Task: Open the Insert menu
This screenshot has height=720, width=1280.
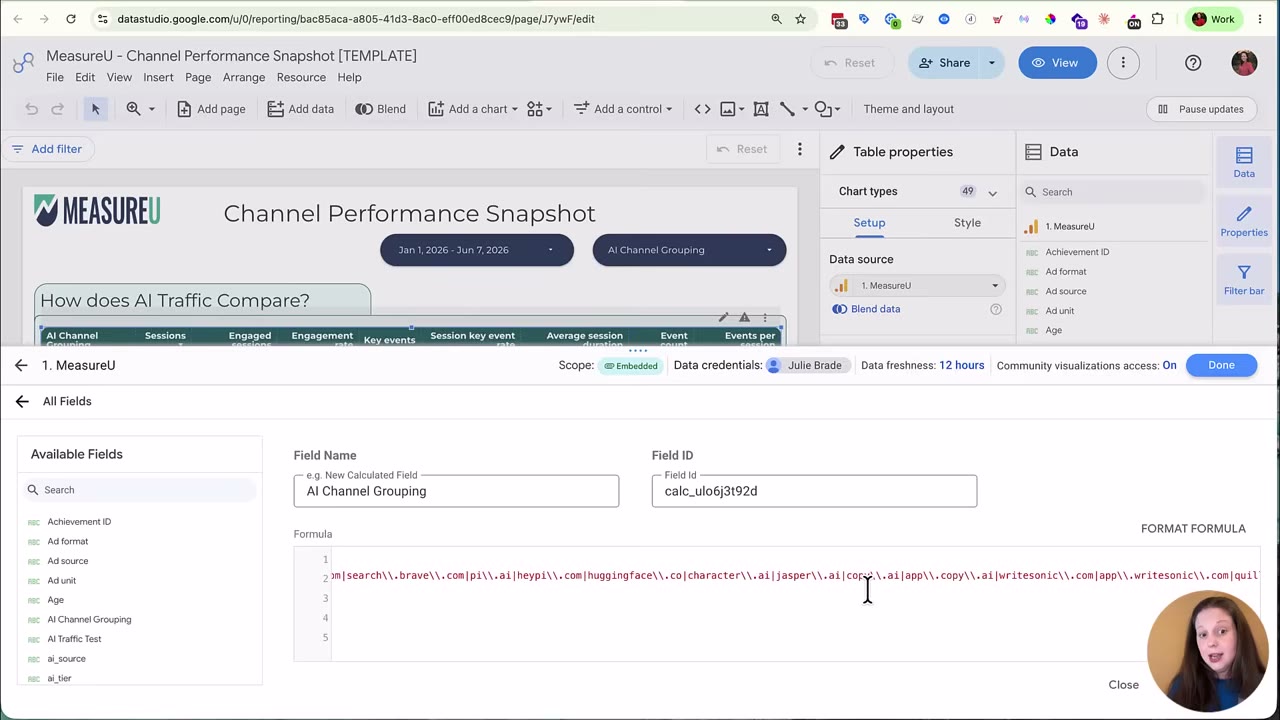Action: [158, 77]
